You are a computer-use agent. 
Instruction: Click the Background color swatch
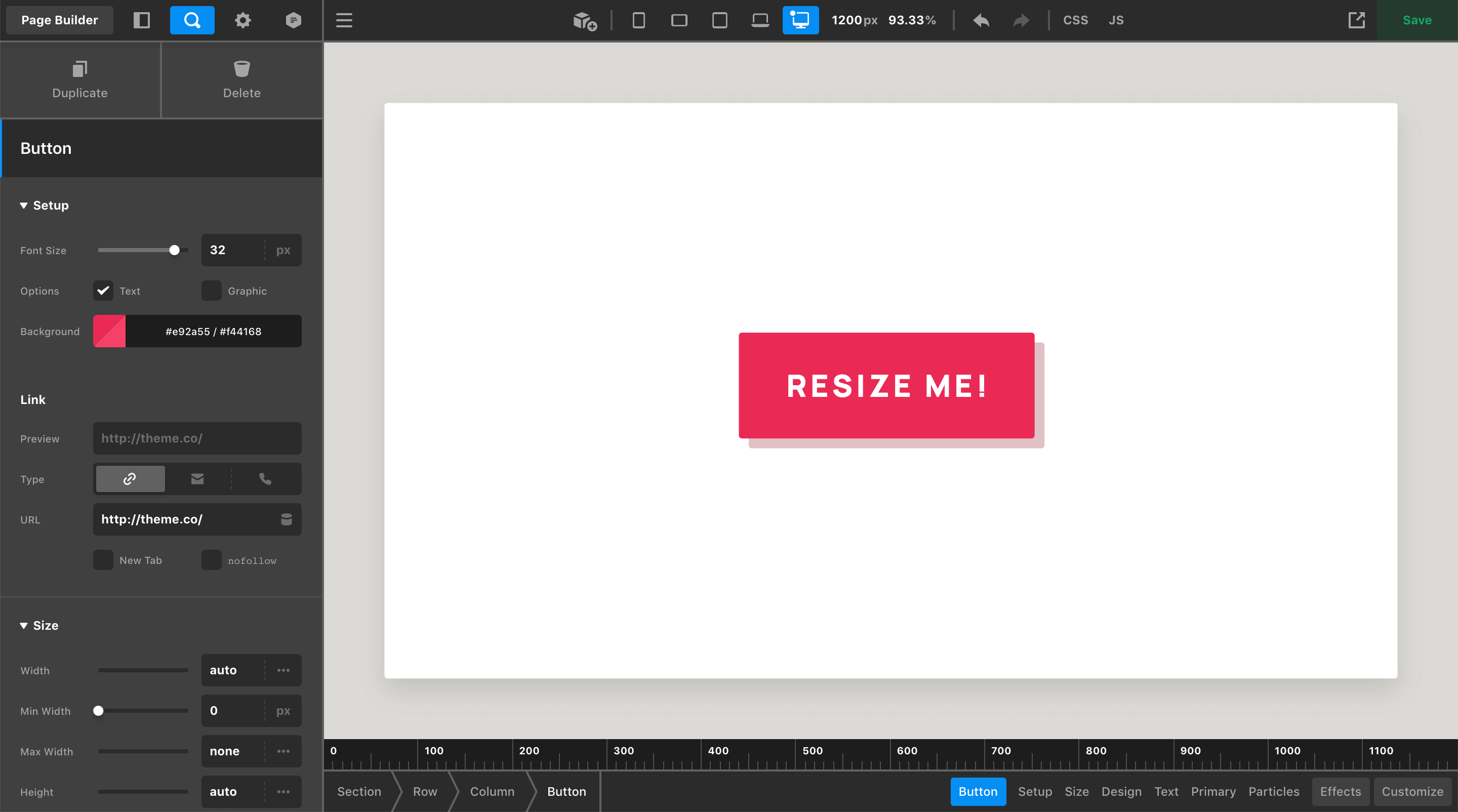point(109,331)
